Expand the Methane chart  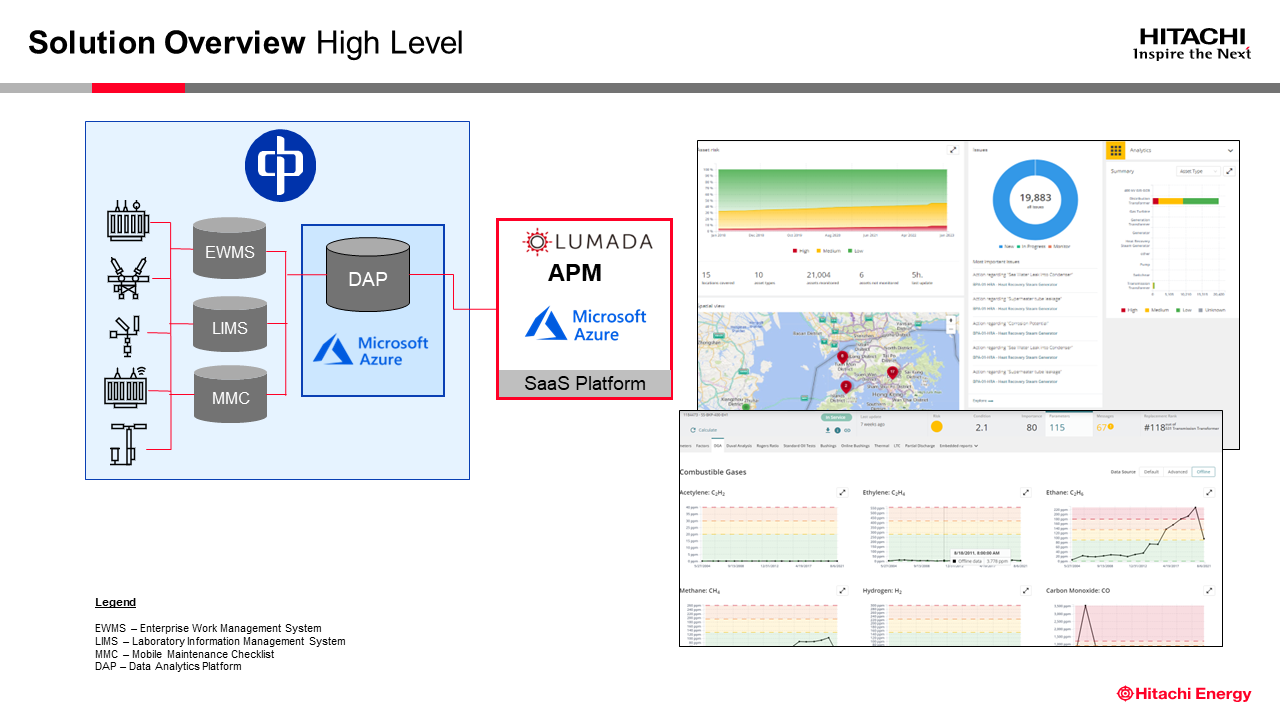[842, 591]
